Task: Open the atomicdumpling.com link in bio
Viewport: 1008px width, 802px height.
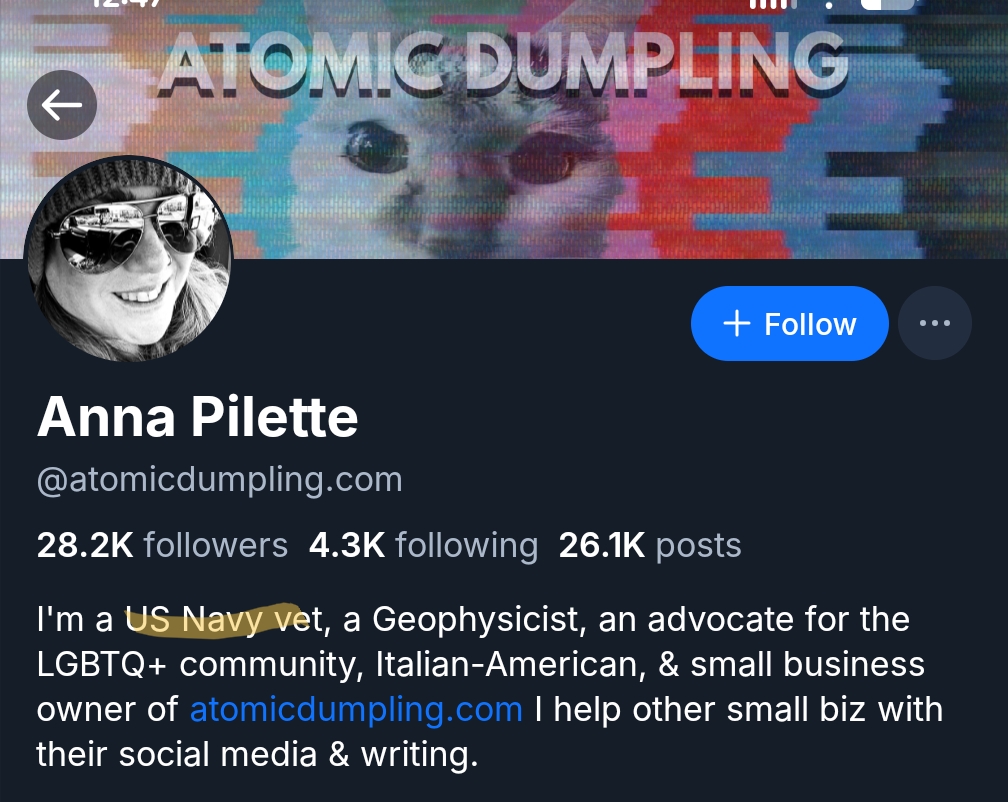Action: click(x=356, y=709)
